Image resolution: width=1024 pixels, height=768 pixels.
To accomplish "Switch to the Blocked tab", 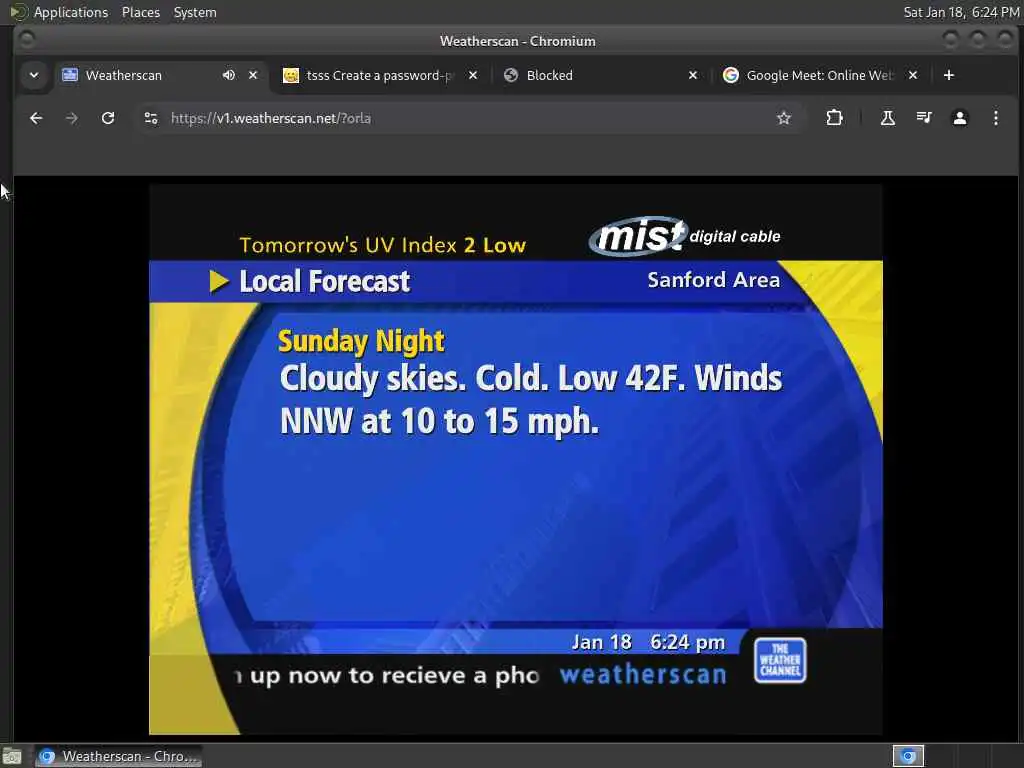I will click(x=601, y=75).
